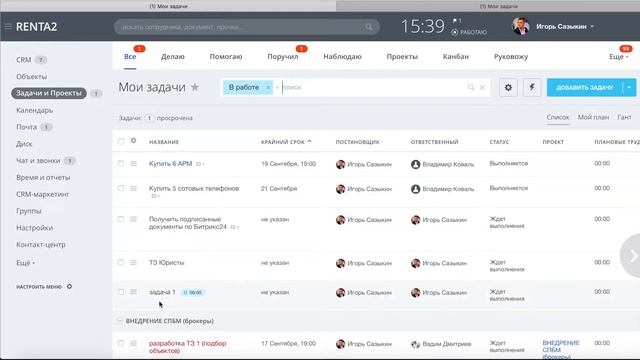Expand the Ещё sidebar menu
Screen dimensions: 640x360
(25, 263)
